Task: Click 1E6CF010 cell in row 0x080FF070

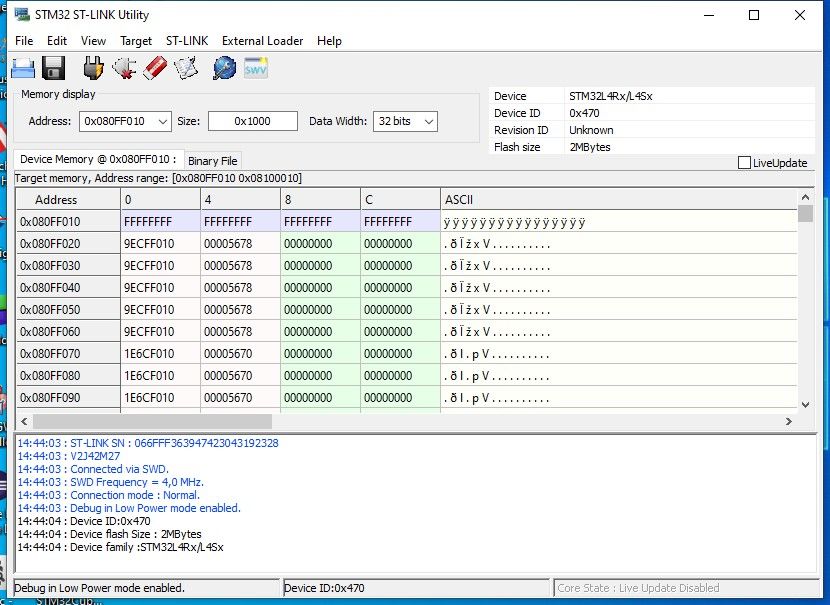Action: tap(160, 354)
